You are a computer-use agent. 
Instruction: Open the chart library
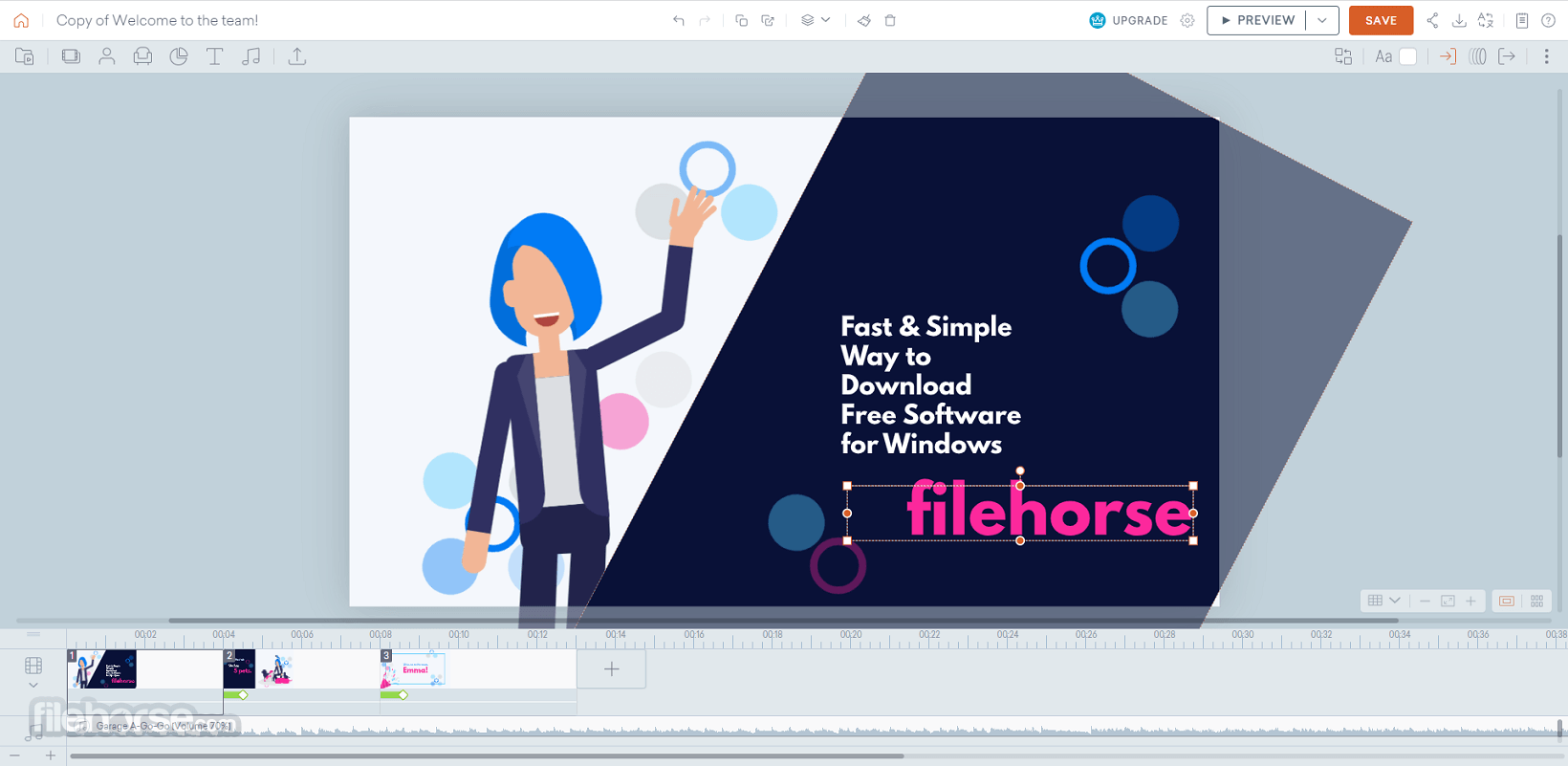179,56
